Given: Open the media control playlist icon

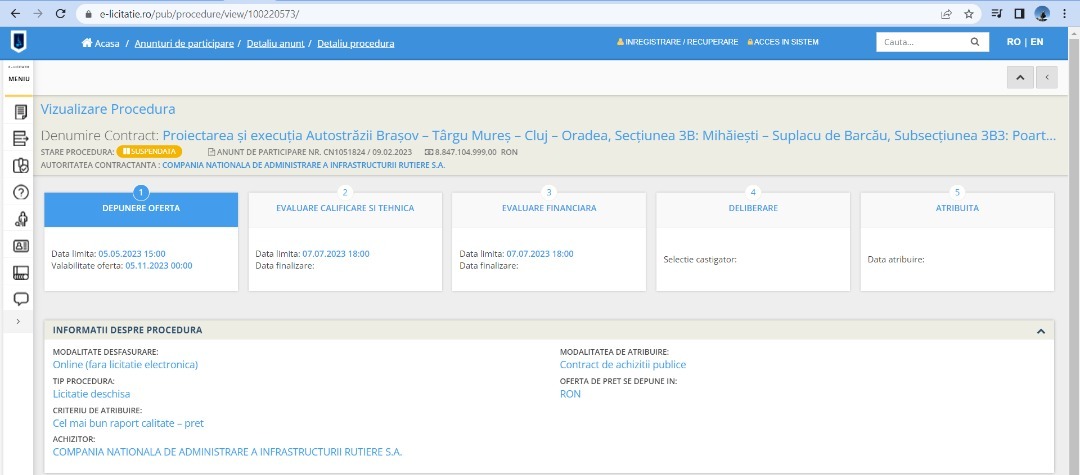Looking at the screenshot, I should [997, 14].
